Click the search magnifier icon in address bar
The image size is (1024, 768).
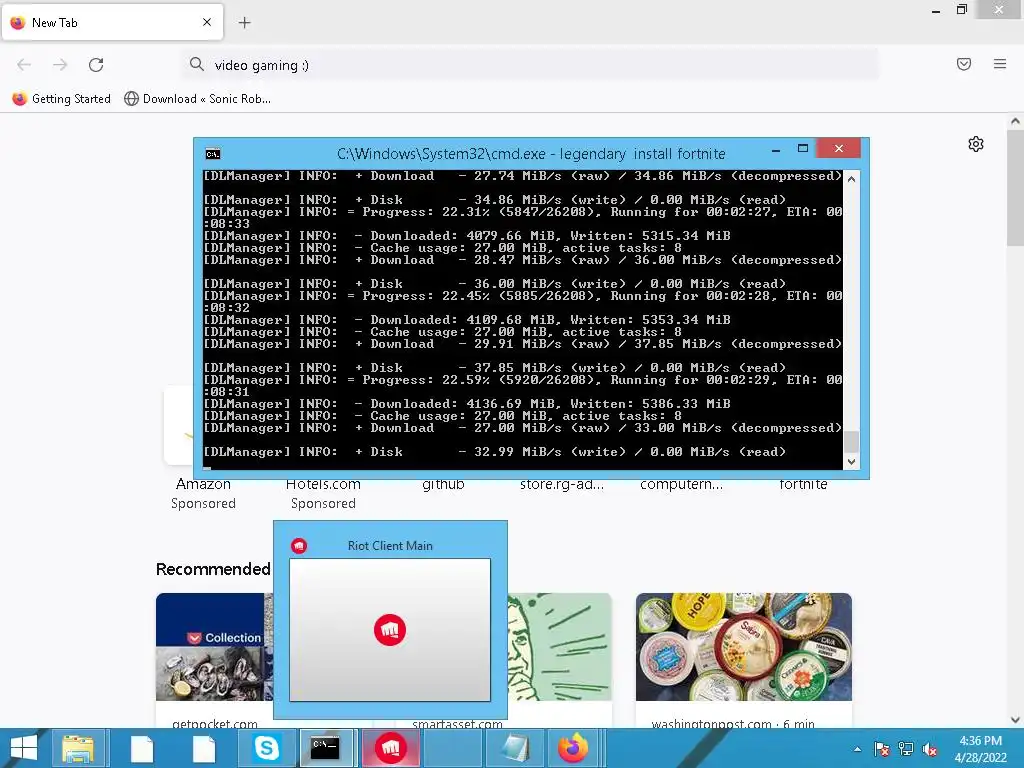[x=197, y=64]
